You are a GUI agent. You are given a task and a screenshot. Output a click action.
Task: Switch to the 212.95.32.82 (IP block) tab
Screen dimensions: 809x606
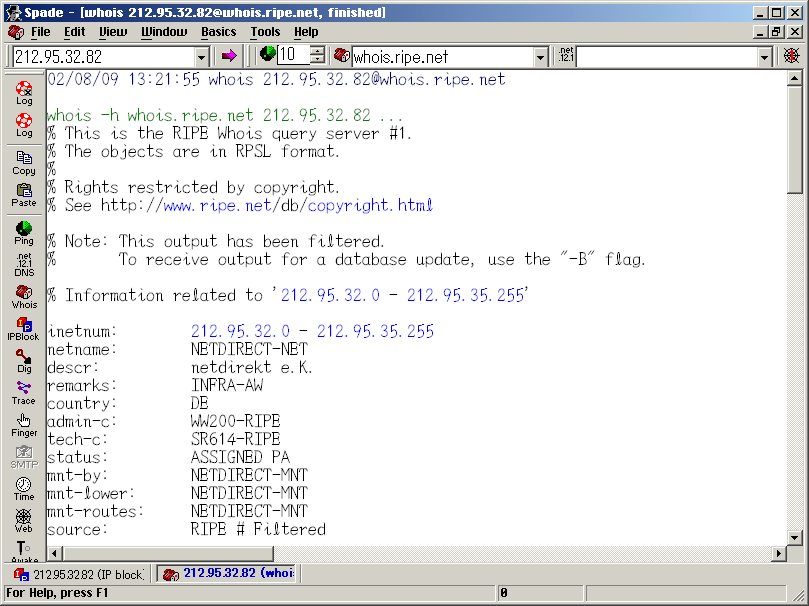tap(78, 574)
